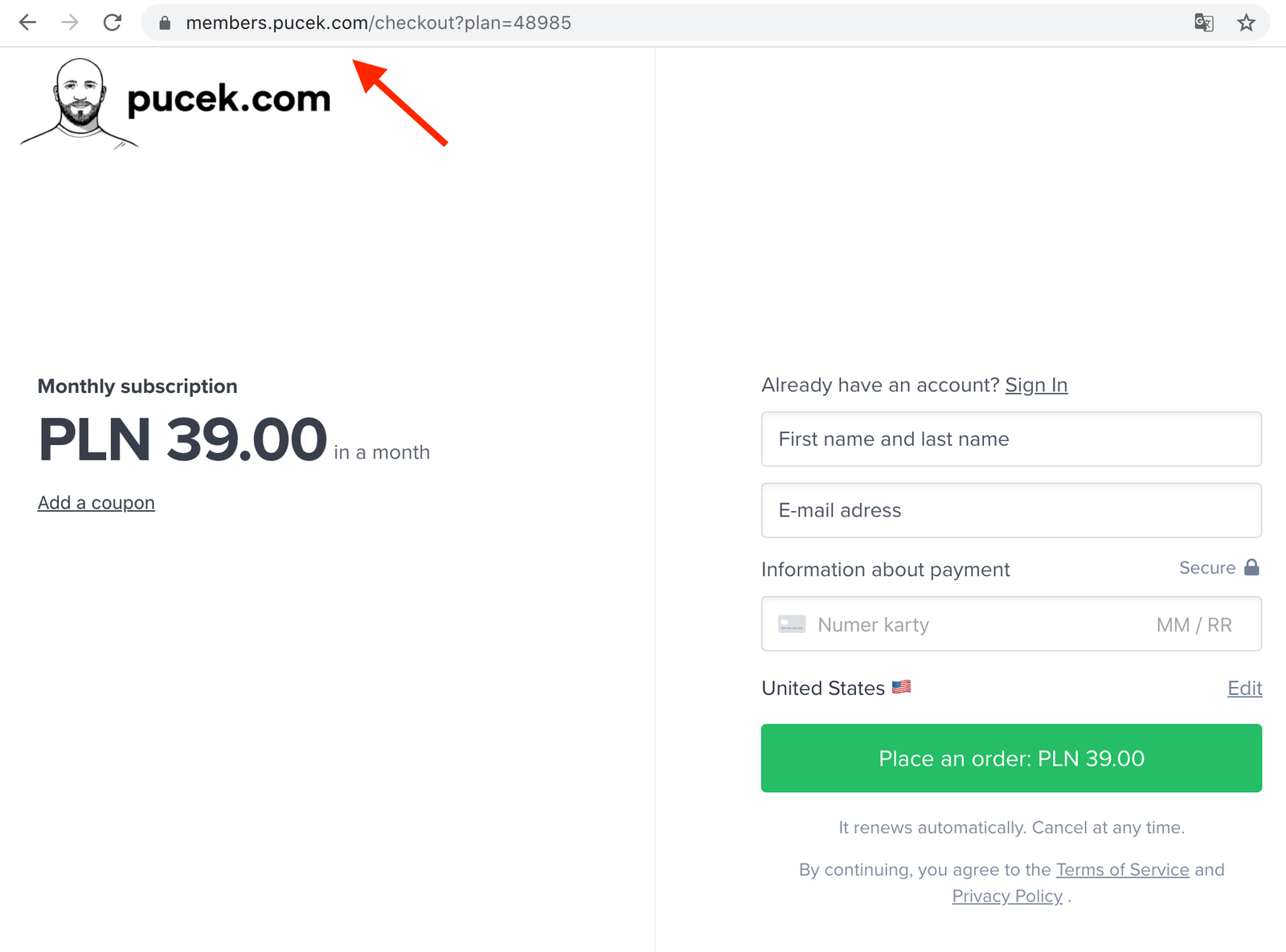Click the pucek.com avatar logo

click(x=76, y=102)
